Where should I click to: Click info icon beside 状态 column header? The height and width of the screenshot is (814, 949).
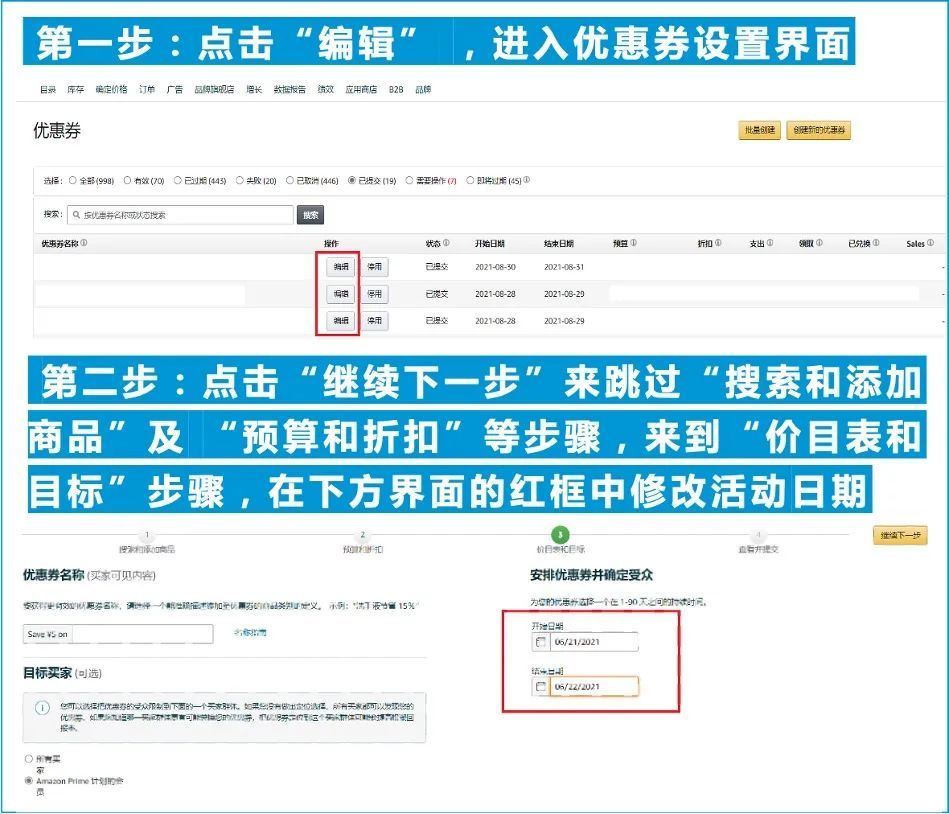click(x=446, y=243)
